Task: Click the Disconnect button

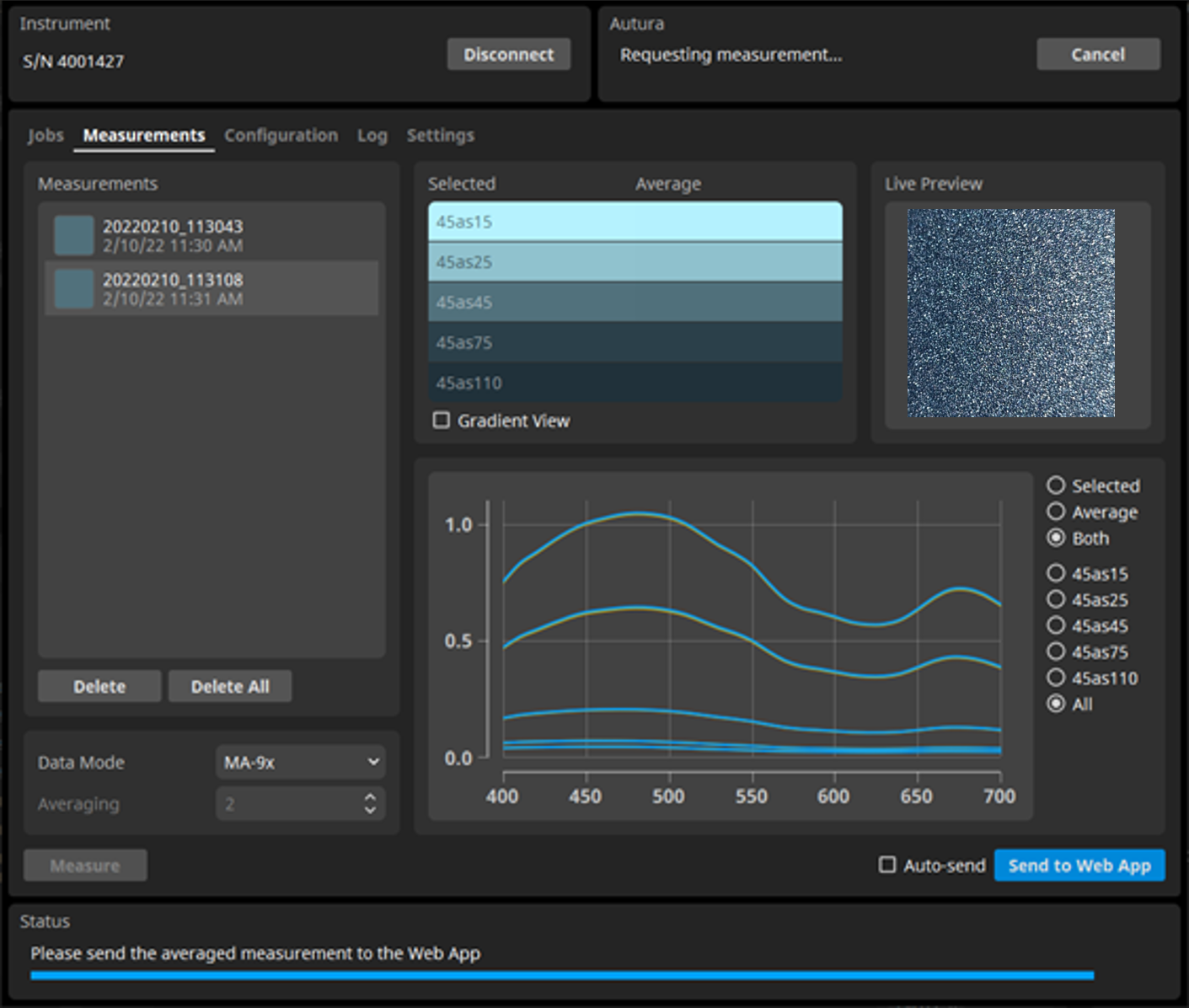Action: (x=508, y=54)
